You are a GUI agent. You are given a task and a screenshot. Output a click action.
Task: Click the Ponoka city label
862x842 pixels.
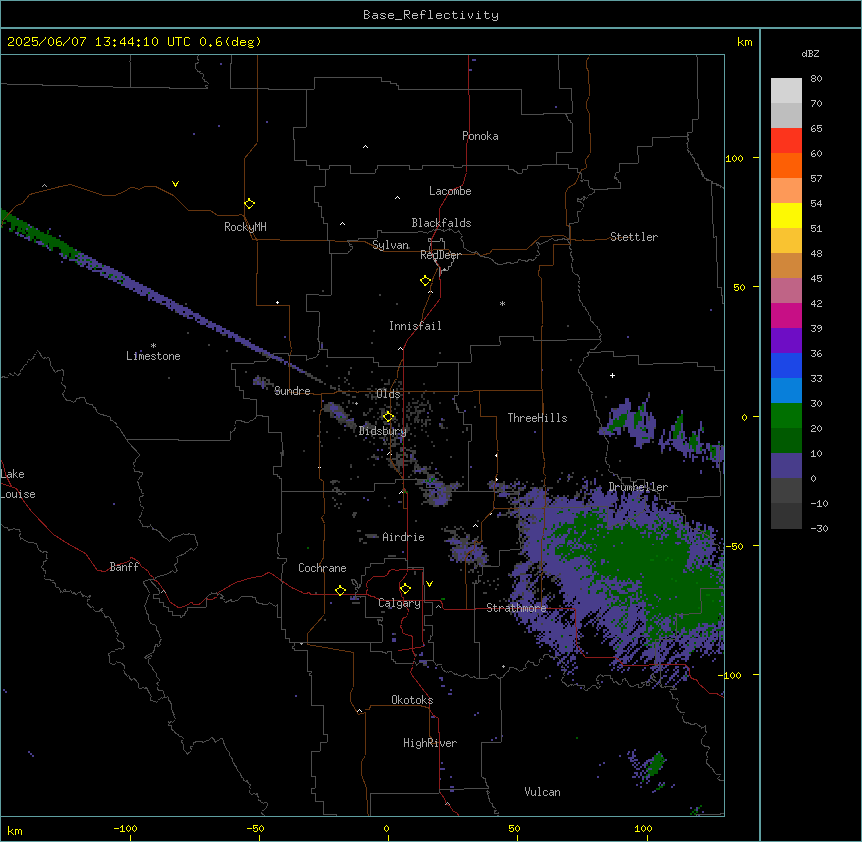480,136
